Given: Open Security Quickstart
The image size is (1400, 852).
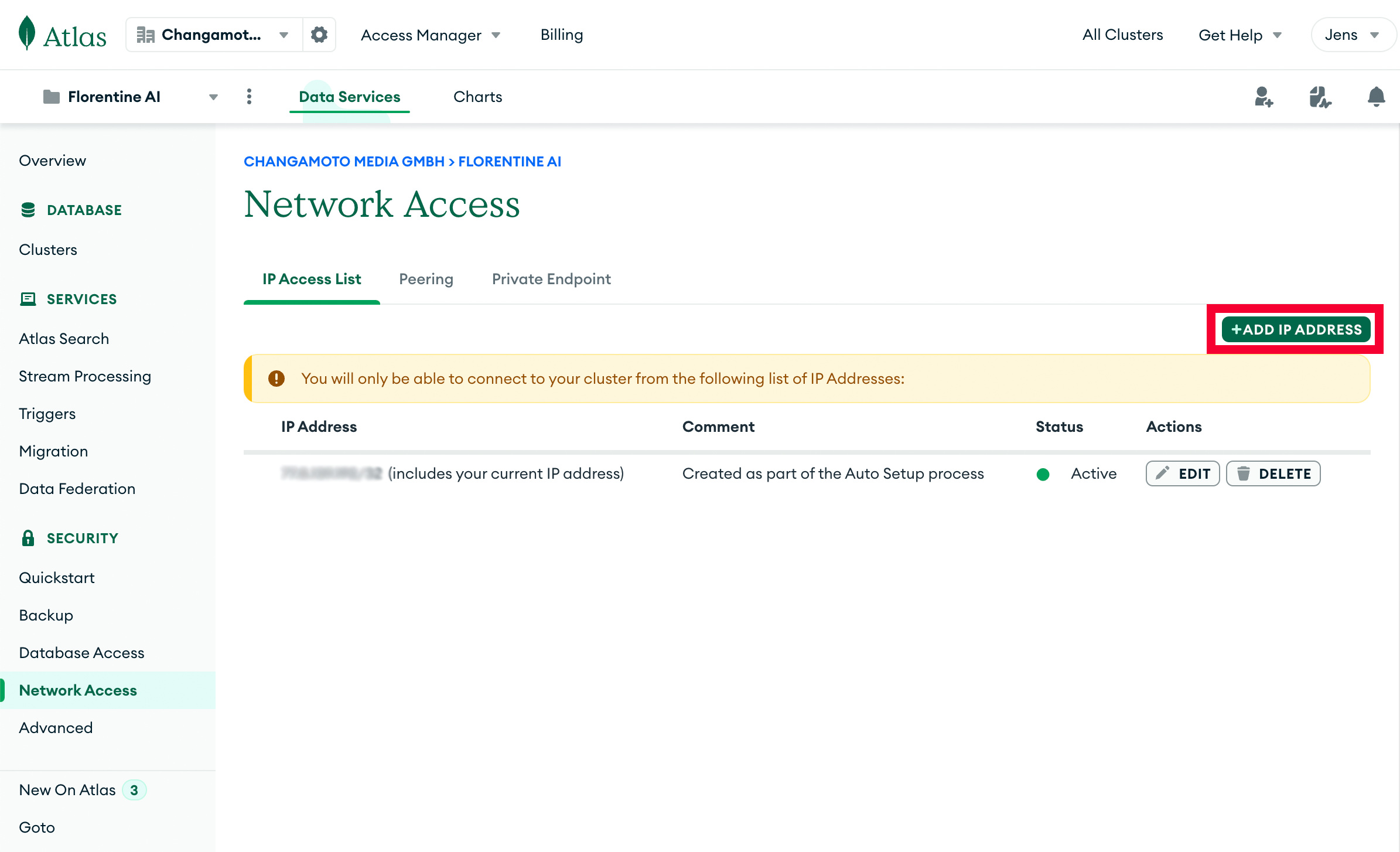Looking at the screenshot, I should pos(56,578).
